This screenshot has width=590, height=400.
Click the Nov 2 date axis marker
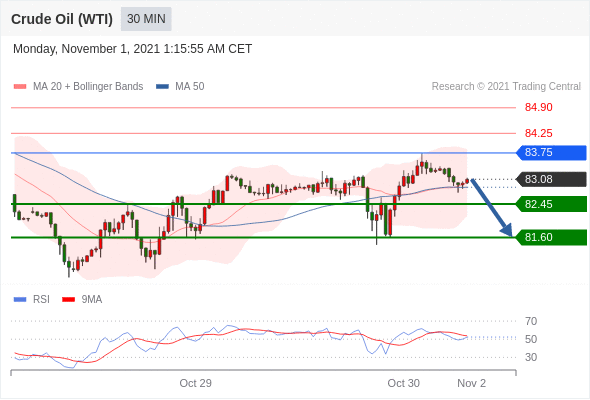(x=471, y=383)
